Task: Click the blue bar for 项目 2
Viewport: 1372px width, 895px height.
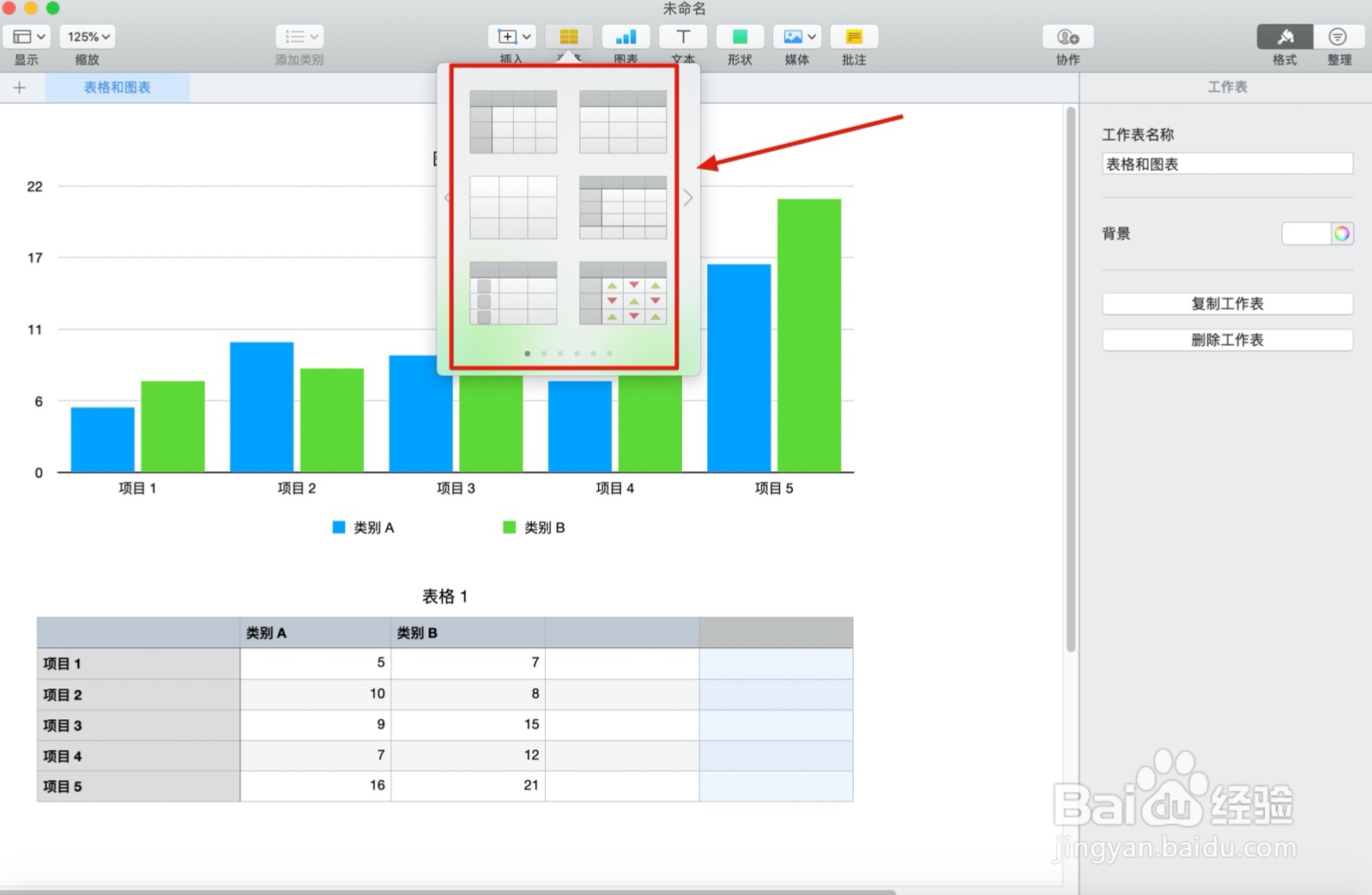Action: (262, 407)
